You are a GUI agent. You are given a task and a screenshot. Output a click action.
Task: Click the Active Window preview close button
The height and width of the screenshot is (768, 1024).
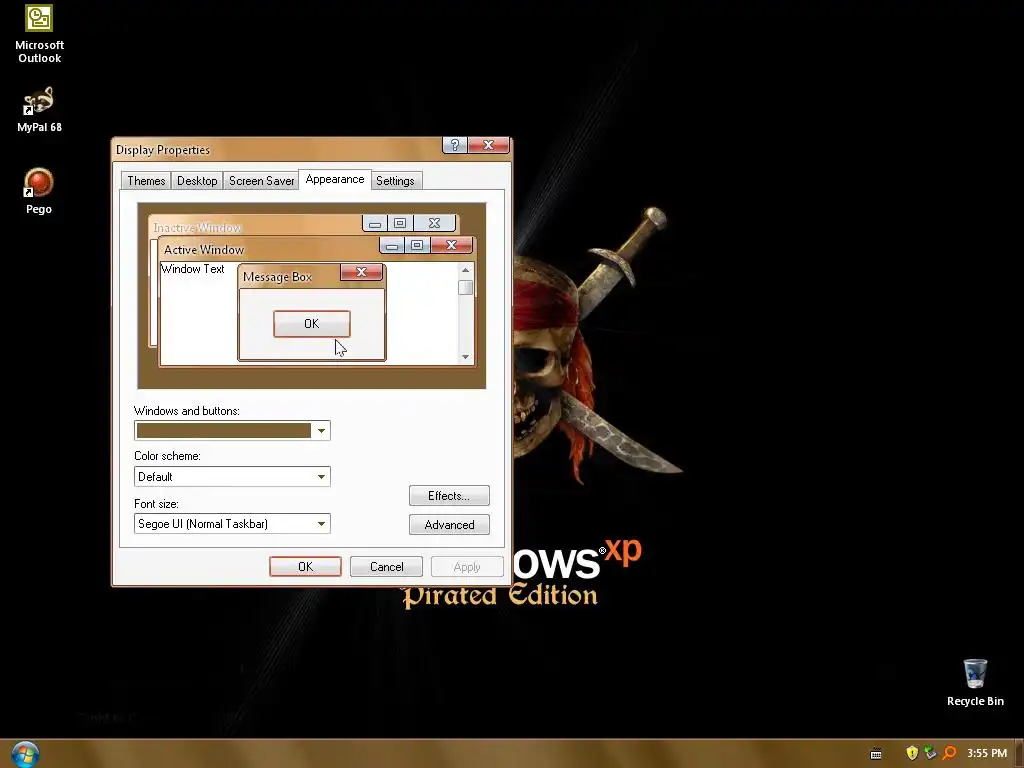(x=451, y=246)
